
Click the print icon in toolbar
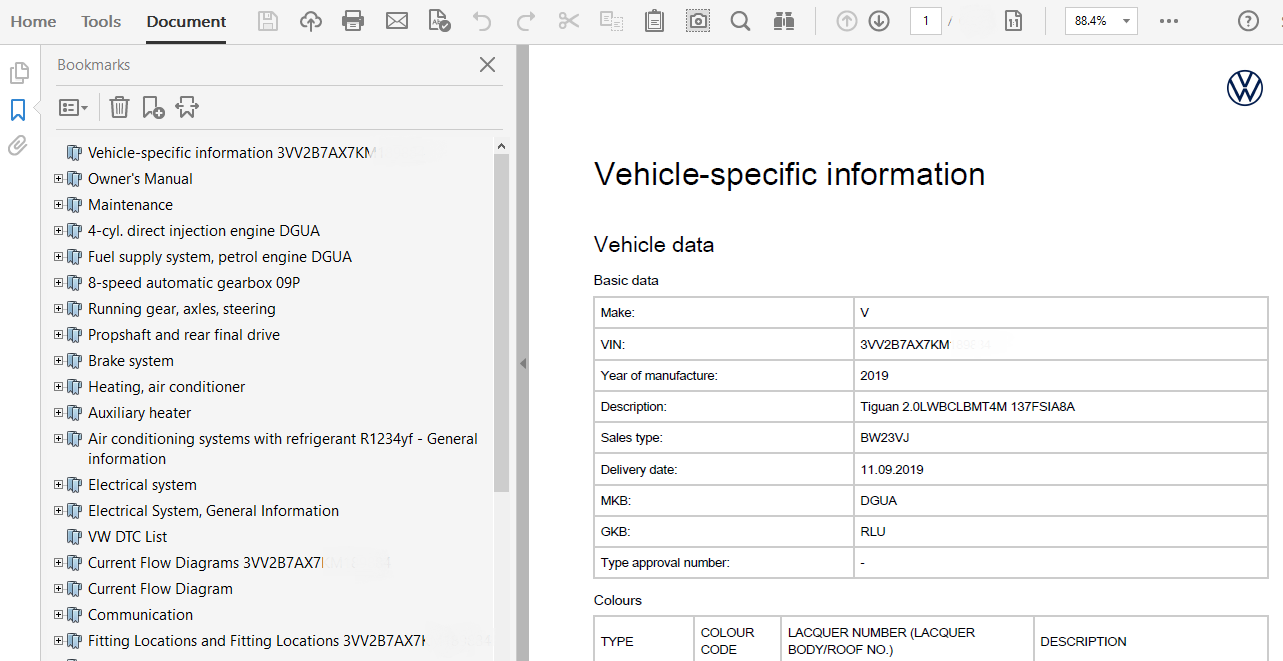353,21
